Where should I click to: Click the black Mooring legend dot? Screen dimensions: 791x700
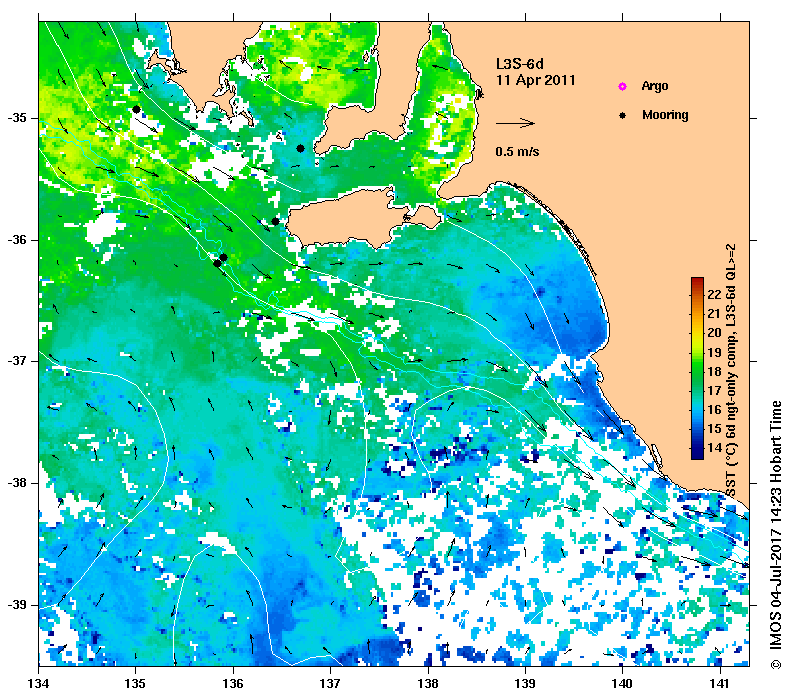tap(623, 115)
